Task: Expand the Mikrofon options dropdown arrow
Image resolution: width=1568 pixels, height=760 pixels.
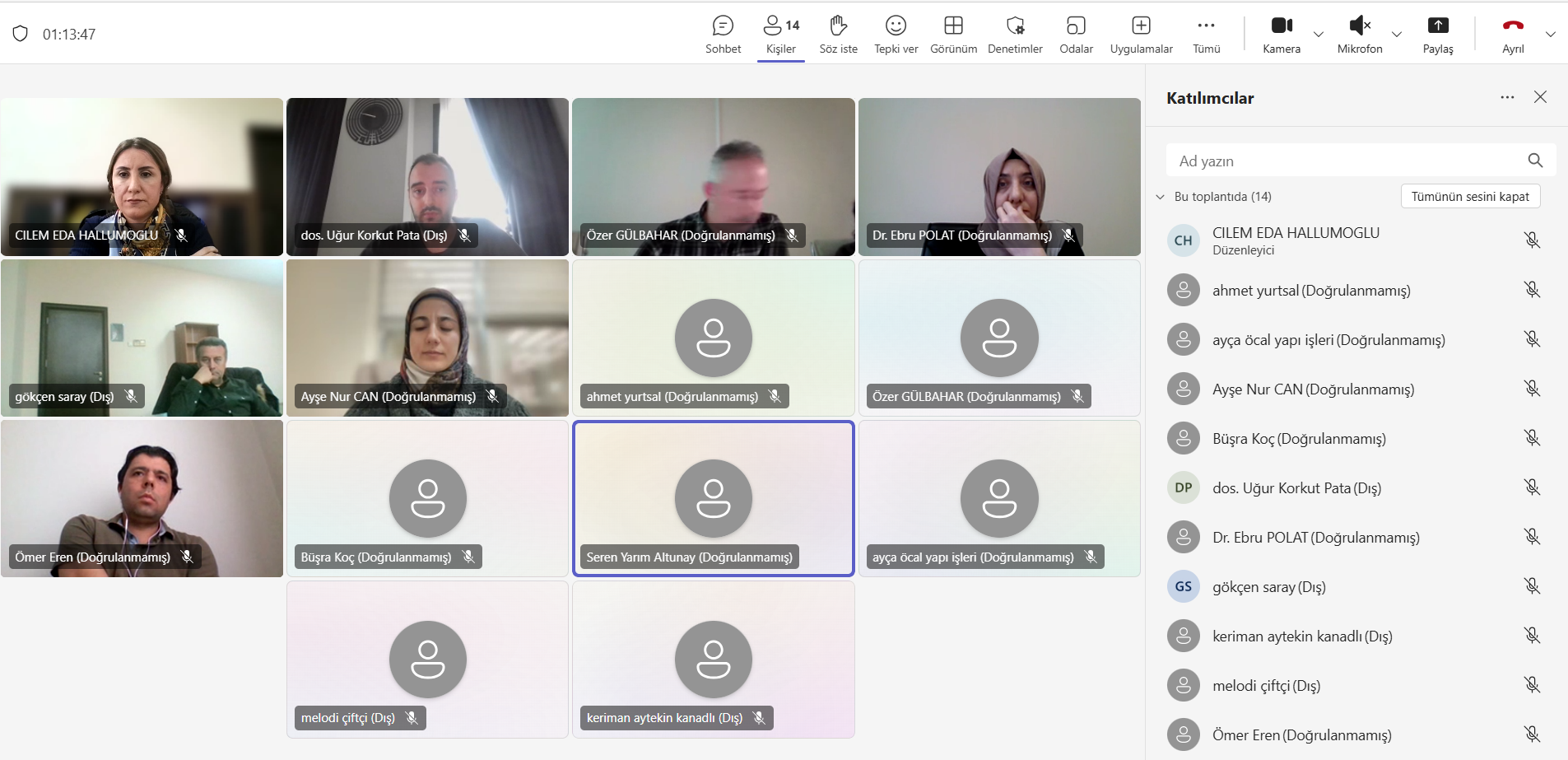Action: pos(1397,35)
